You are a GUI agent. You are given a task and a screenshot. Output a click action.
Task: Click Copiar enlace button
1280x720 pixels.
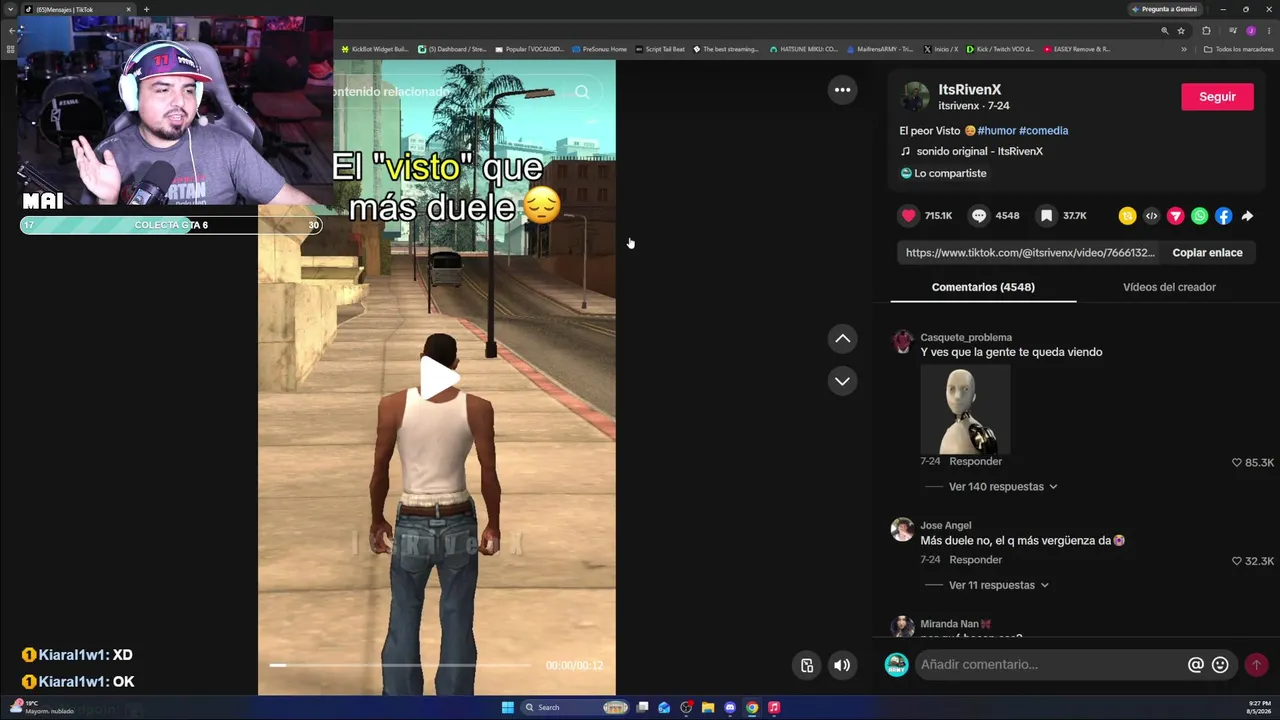pyautogui.click(x=1207, y=253)
